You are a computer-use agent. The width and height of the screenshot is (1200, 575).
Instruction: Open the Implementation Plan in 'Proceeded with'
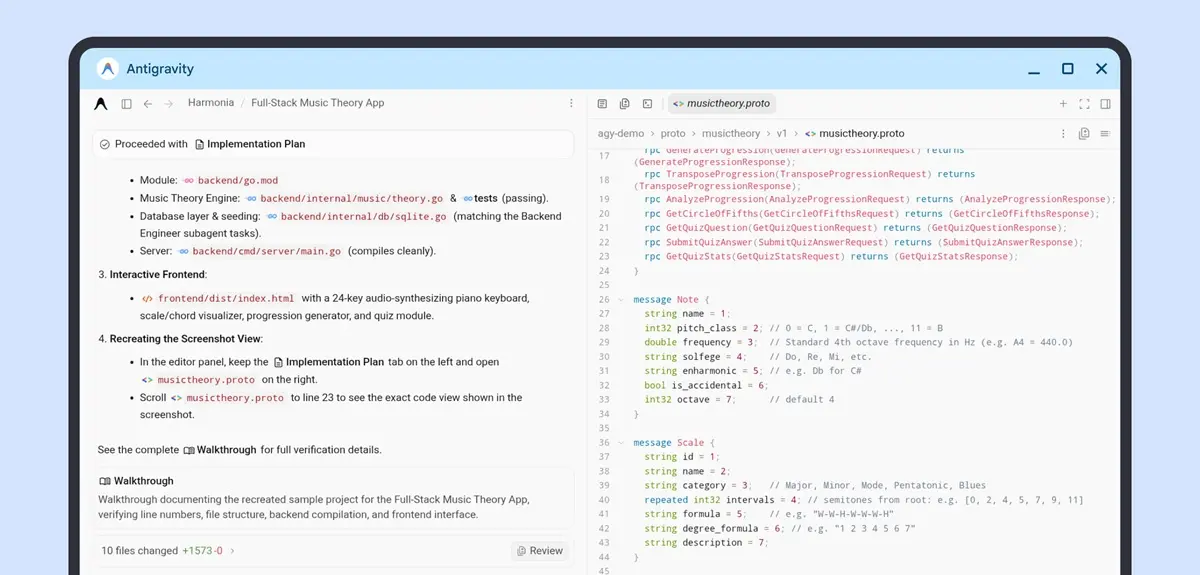[256, 144]
